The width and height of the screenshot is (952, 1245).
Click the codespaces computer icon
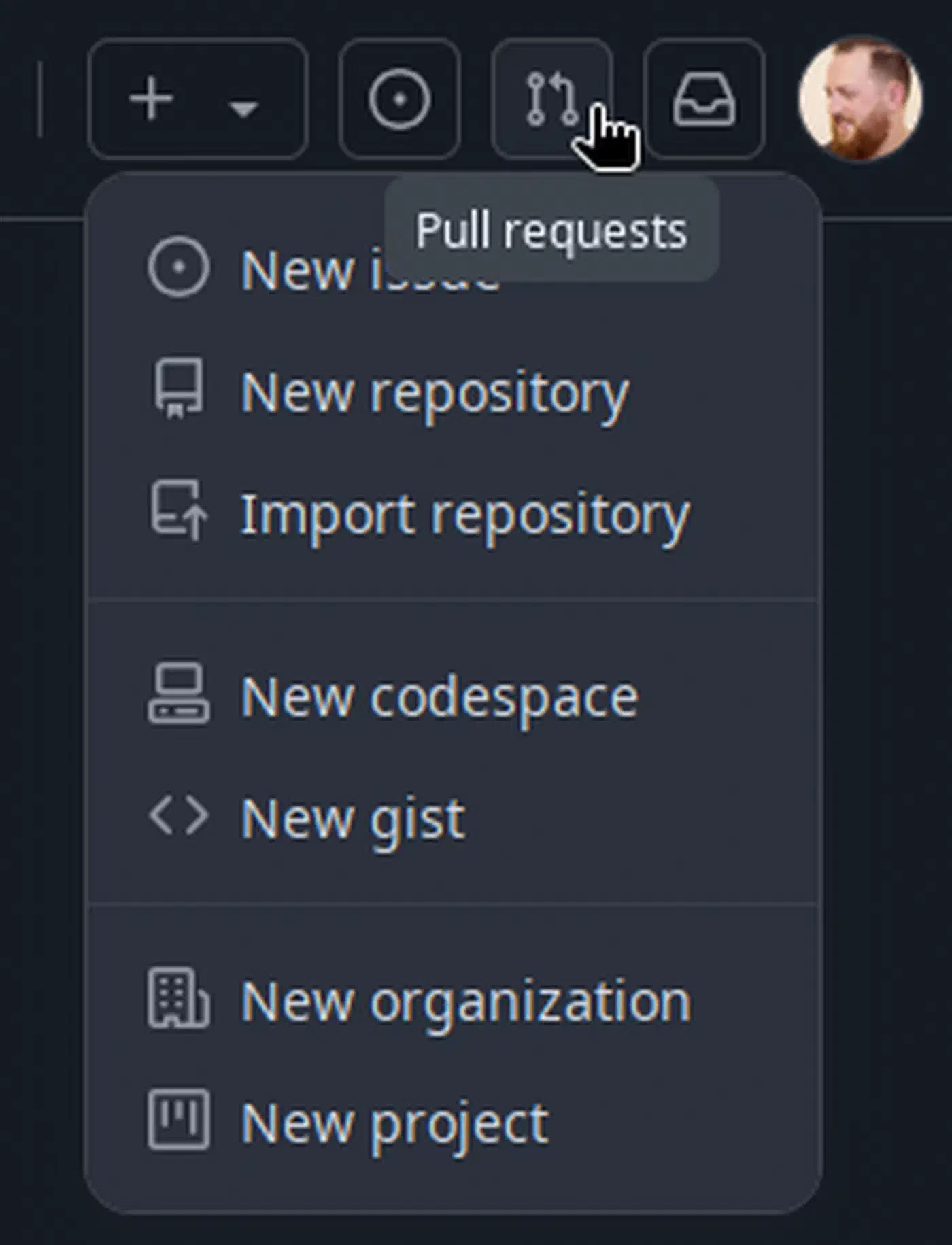point(179,694)
